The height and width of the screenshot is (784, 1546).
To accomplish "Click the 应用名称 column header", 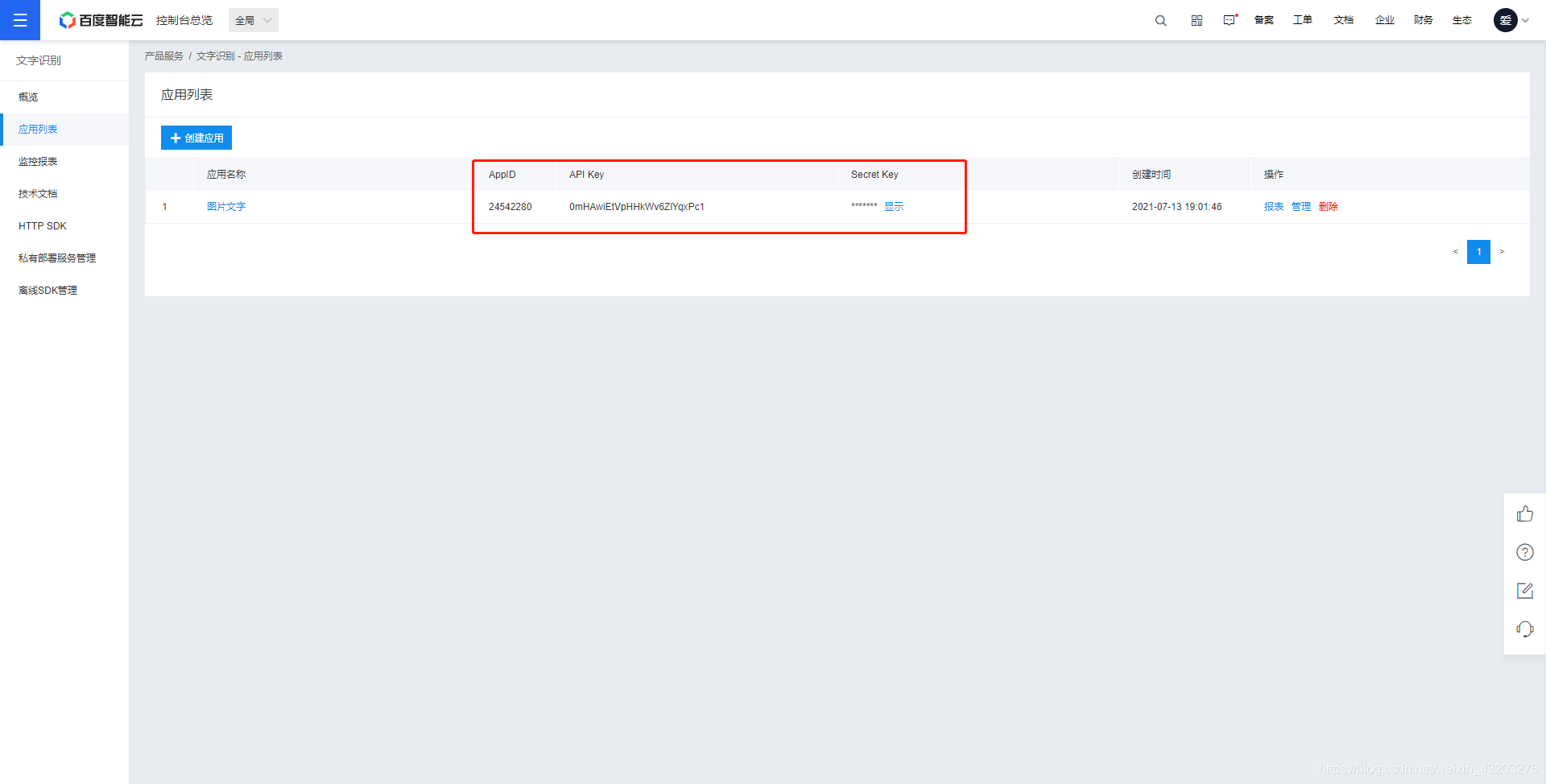I will 226,175.
